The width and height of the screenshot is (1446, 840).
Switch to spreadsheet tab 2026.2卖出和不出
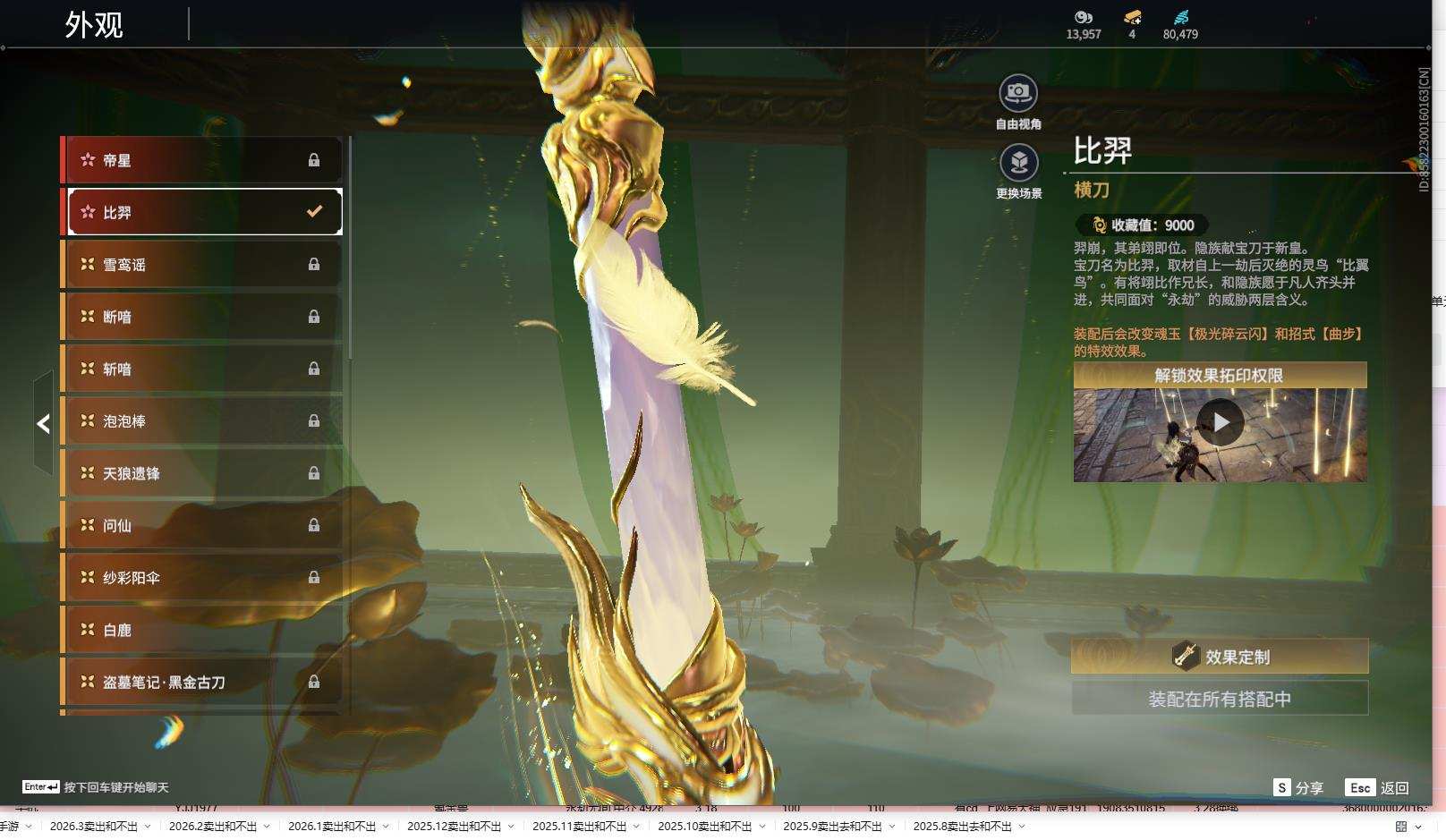tap(213, 827)
